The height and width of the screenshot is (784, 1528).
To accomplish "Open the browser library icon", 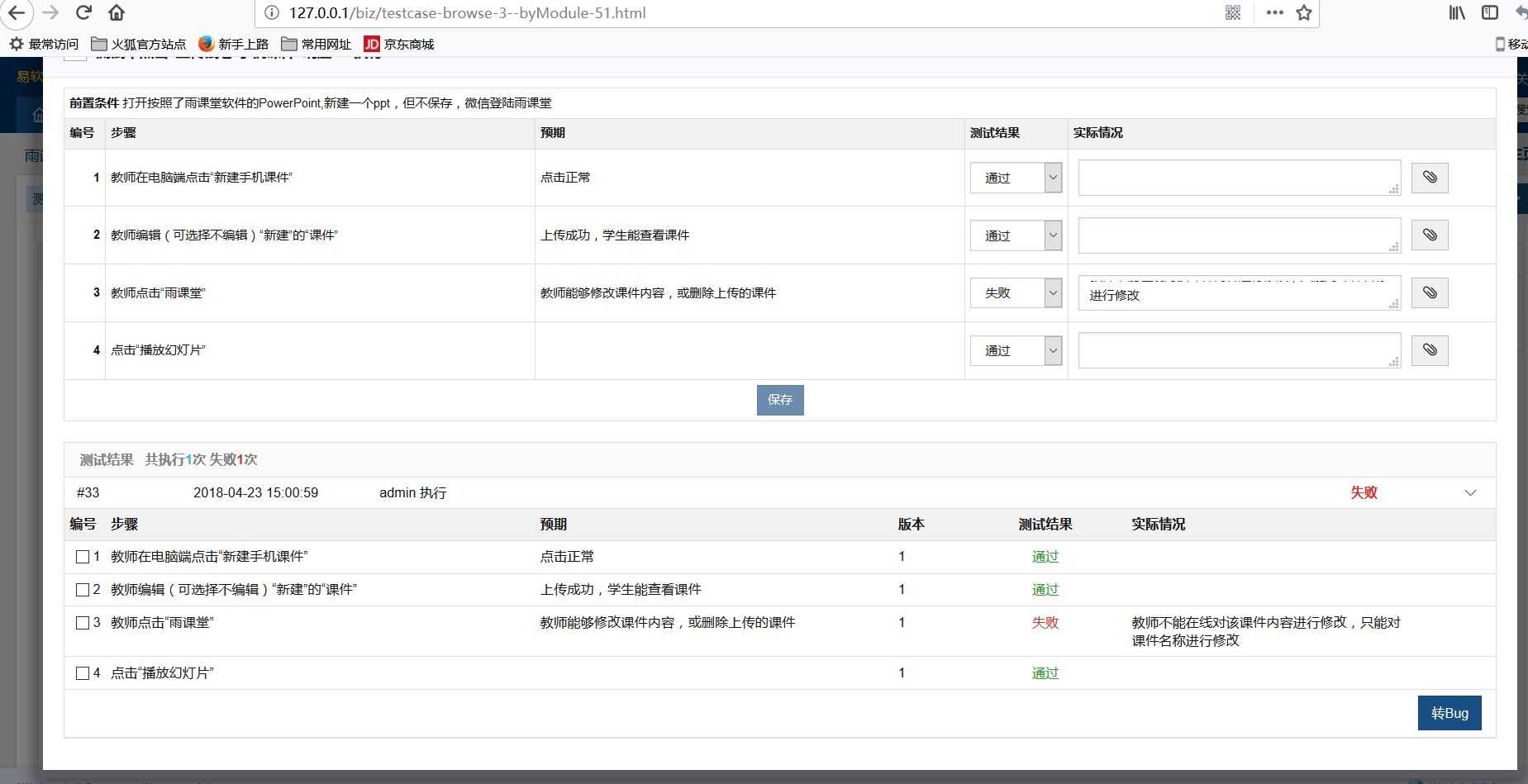I will [x=1458, y=12].
